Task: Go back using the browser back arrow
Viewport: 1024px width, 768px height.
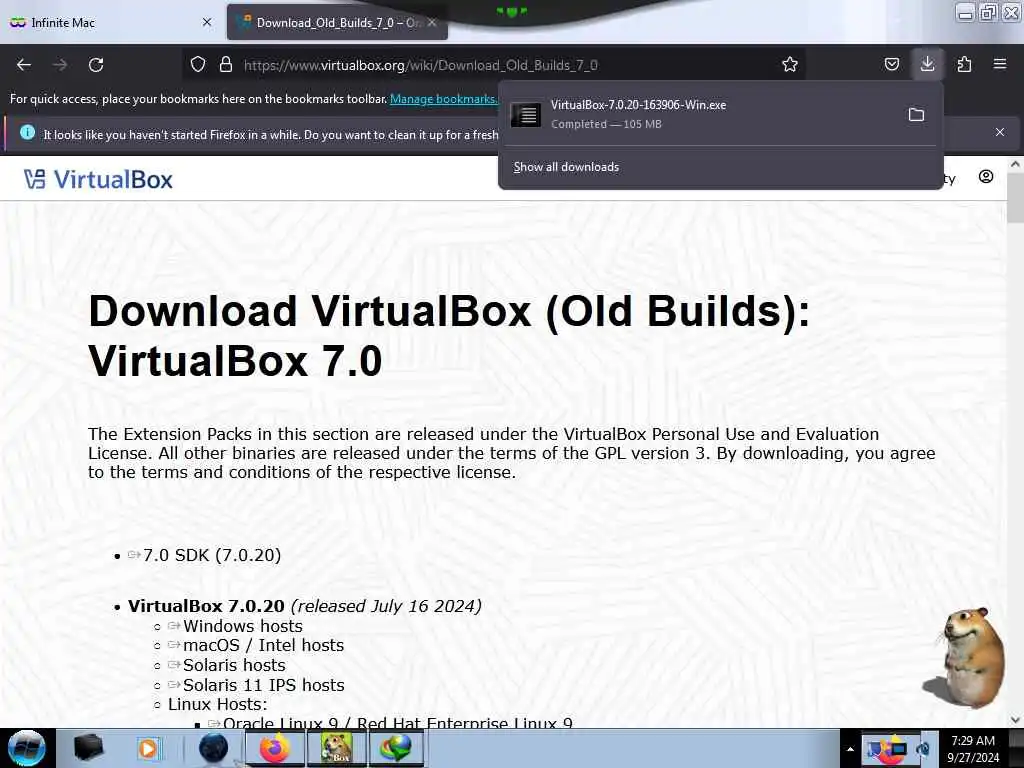Action: [x=24, y=65]
